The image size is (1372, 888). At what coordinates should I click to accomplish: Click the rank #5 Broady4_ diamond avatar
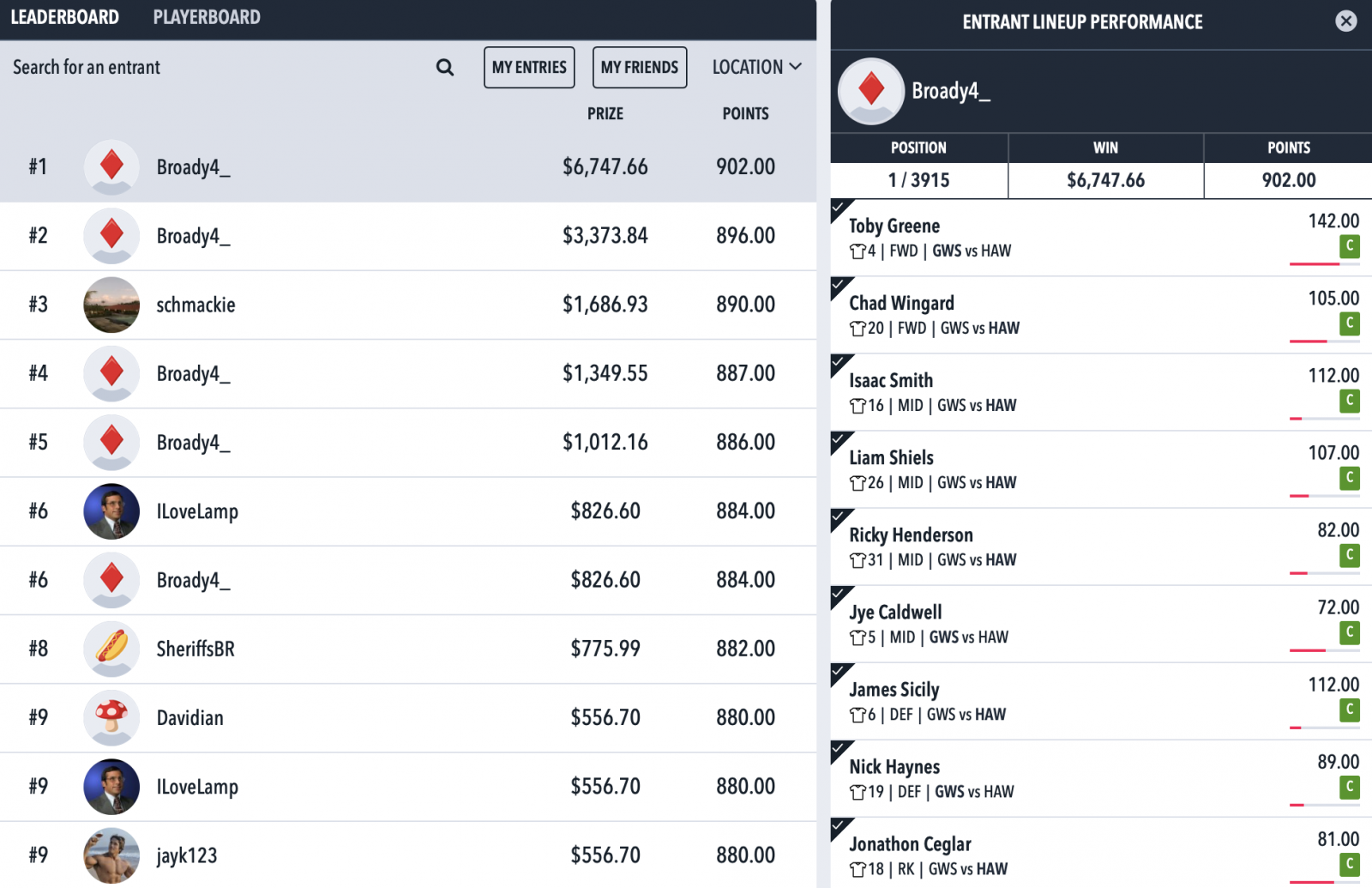click(111, 442)
